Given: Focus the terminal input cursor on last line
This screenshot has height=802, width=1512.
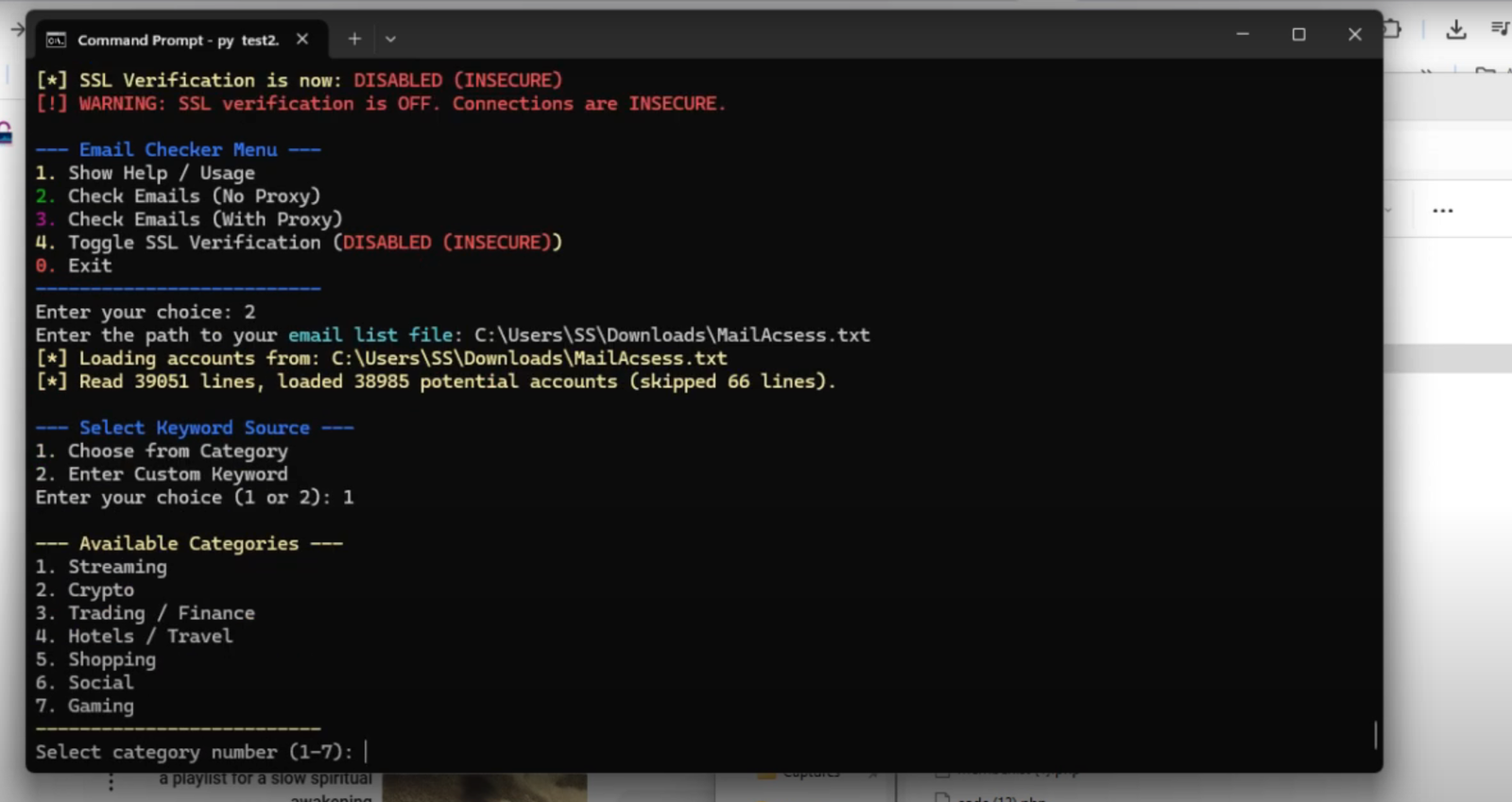Looking at the screenshot, I should point(367,752).
